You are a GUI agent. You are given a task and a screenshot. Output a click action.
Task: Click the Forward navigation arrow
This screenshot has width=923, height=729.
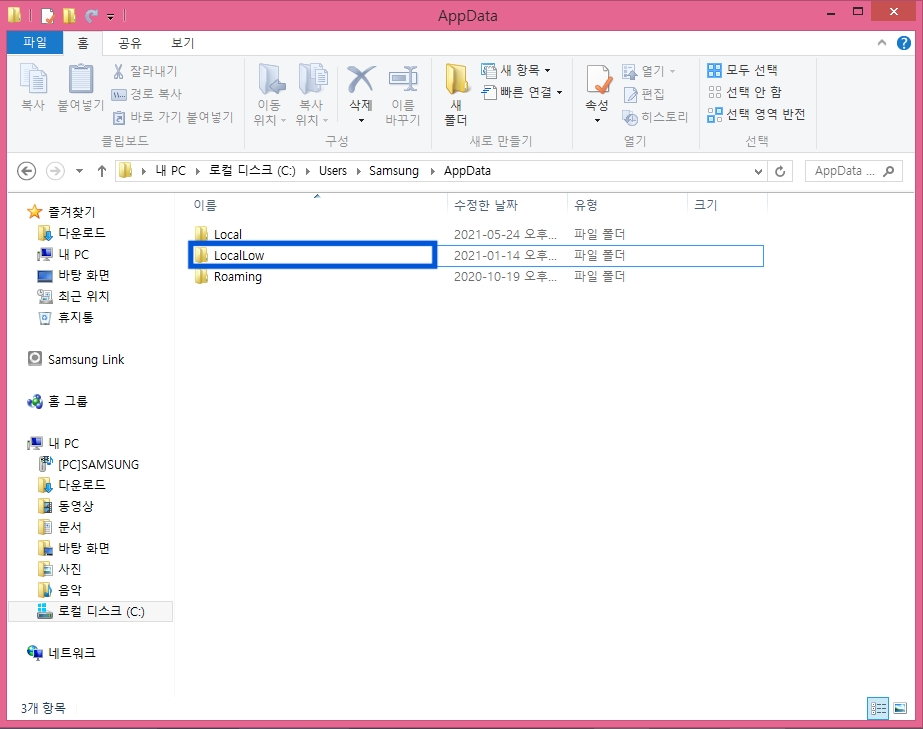(55, 171)
